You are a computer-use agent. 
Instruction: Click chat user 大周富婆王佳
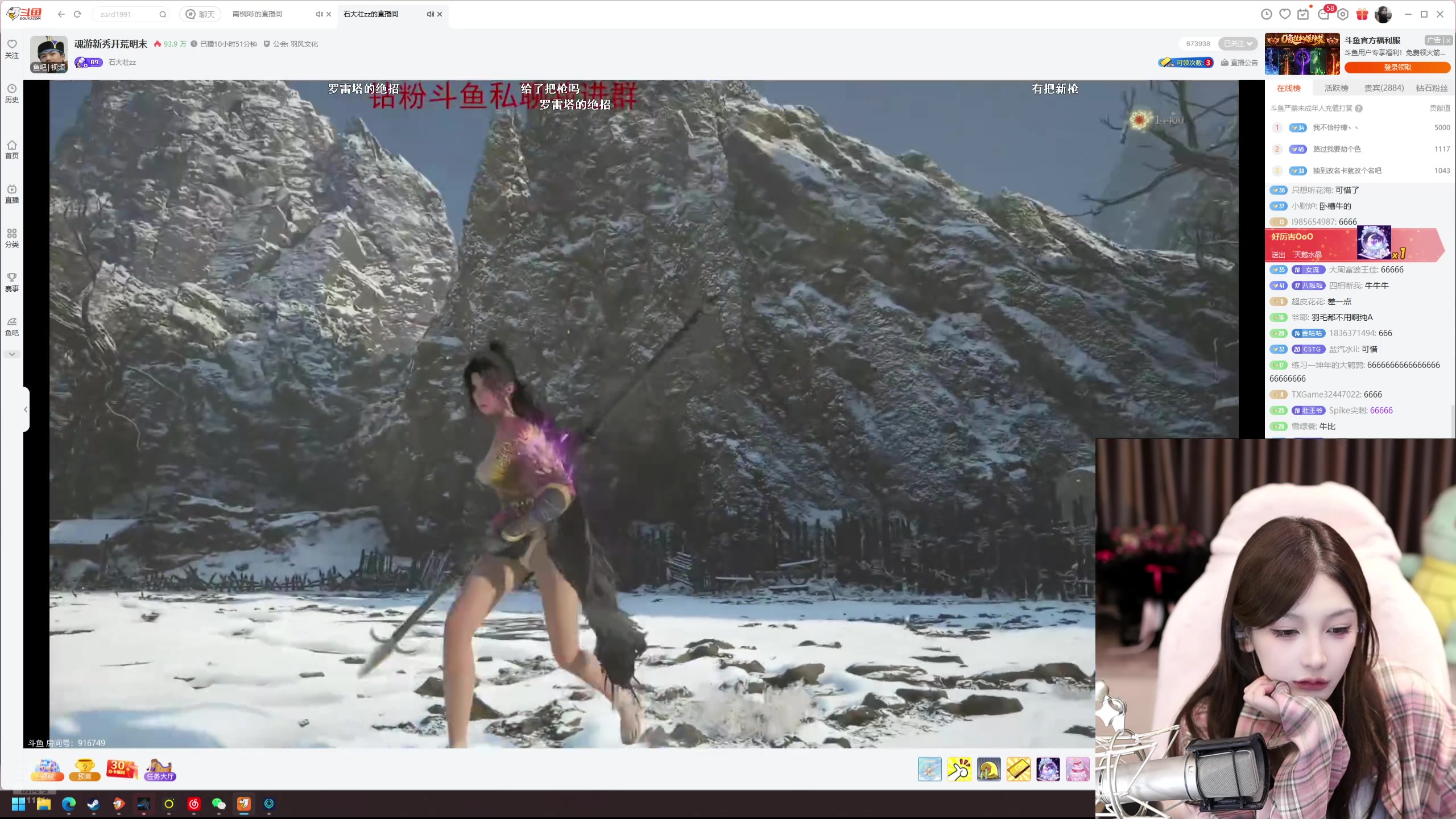(1353, 270)
